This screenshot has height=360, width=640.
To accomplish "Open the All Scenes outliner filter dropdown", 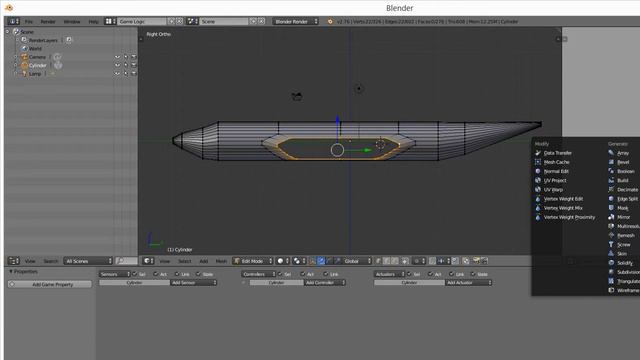I will click(88, 261).
